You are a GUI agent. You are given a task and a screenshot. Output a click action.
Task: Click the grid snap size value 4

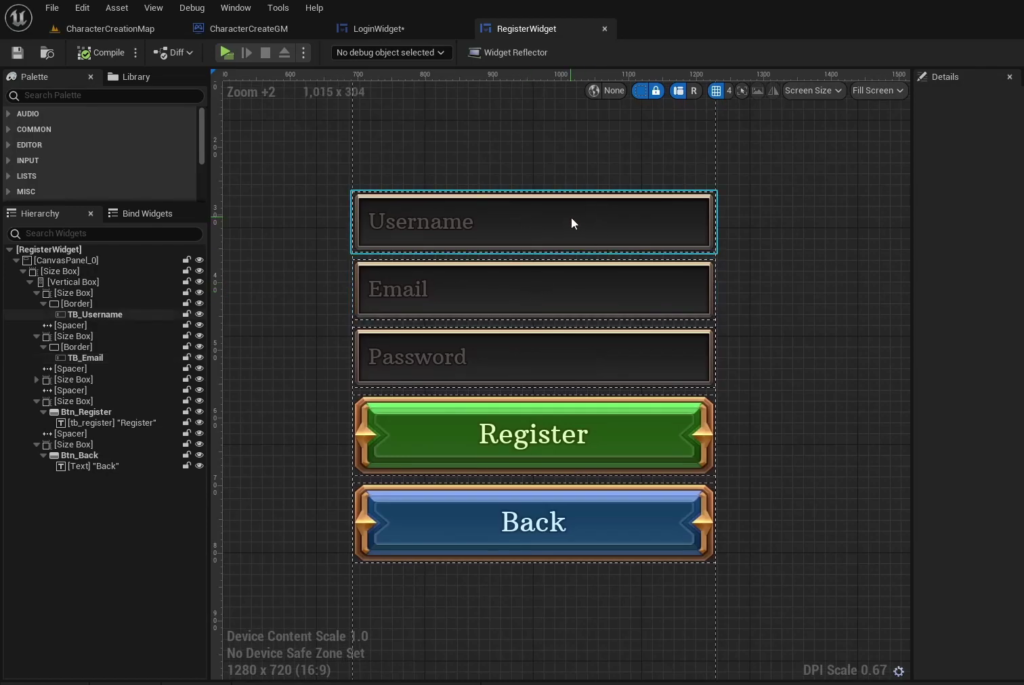coord(729,91)
